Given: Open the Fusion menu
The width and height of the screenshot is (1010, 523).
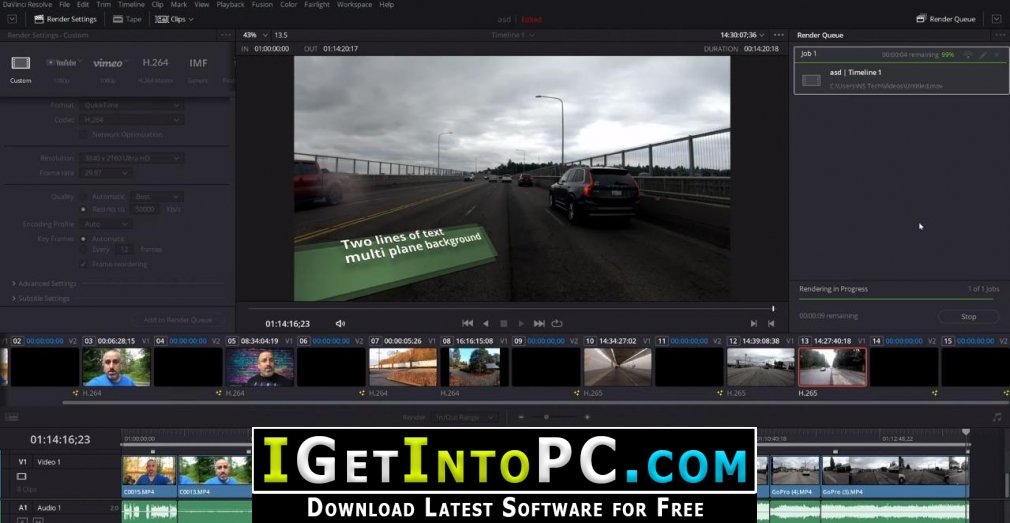Looking at the screenshot, I should coord(262,5).
